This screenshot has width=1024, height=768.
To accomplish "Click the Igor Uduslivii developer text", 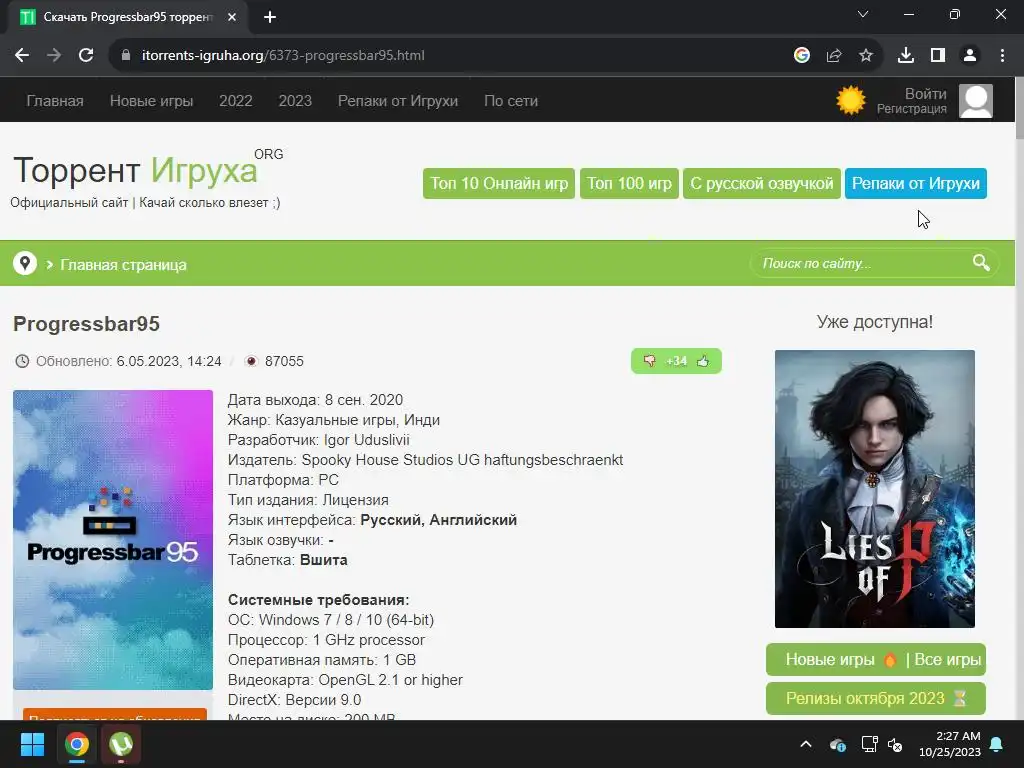I will [x=367, y=440].
